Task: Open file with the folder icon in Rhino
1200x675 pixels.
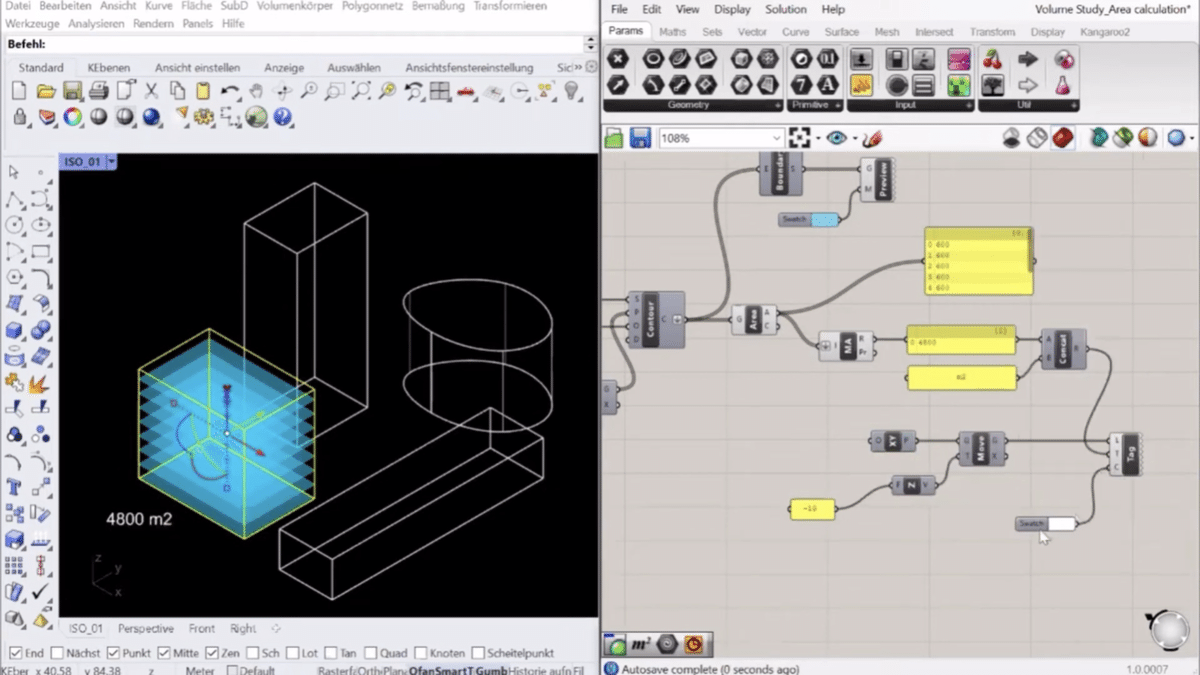Action: coord(46,91)
